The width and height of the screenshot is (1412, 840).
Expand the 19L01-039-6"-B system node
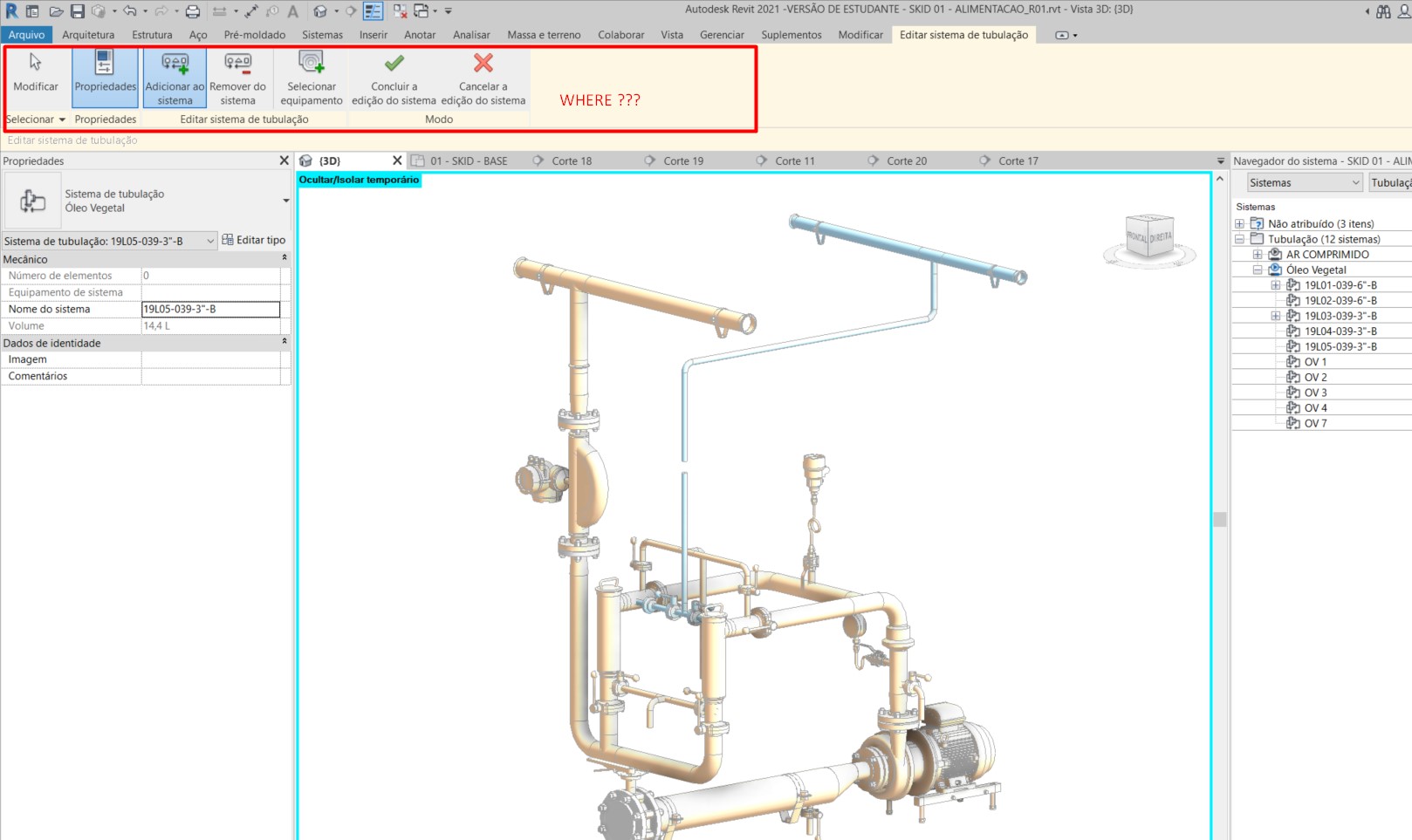[x=1274, y=284]
